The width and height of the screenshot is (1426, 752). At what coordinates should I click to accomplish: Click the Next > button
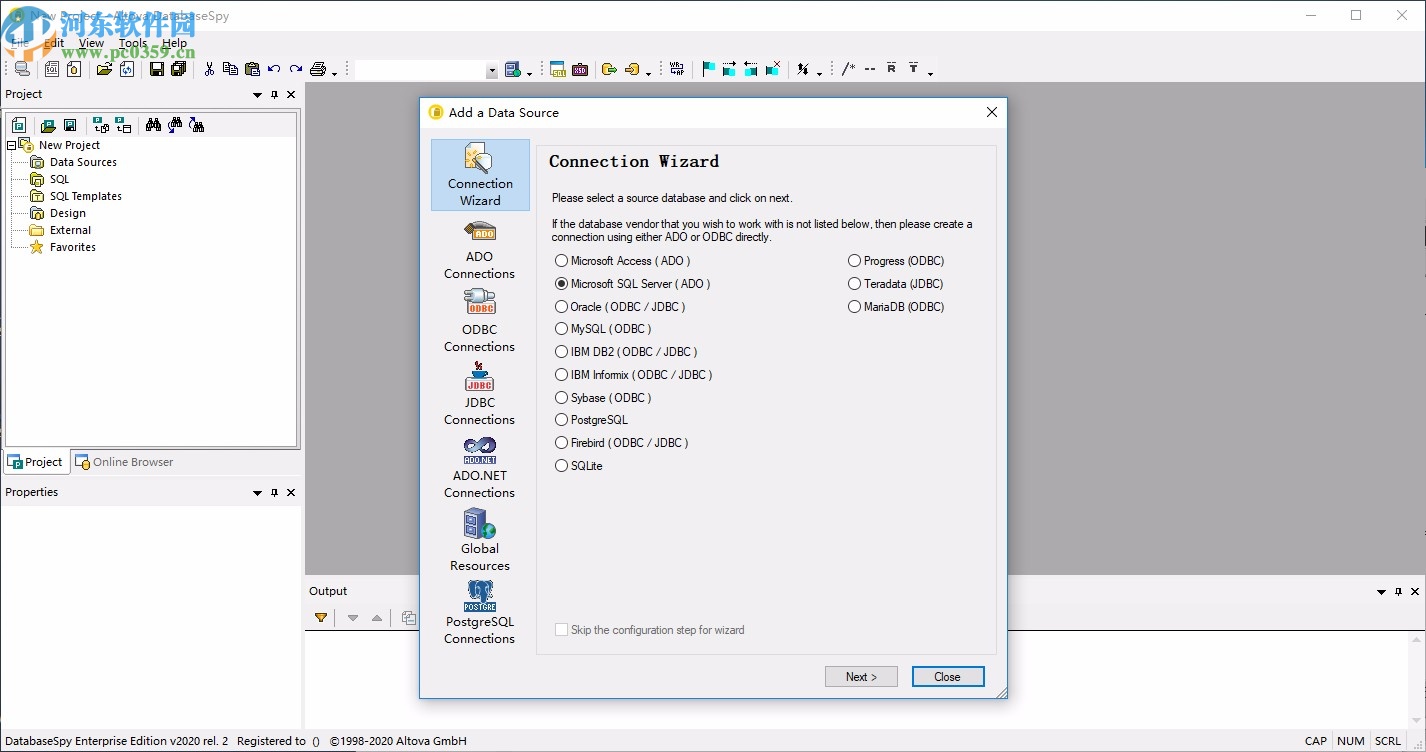click(x=861, y=677)
